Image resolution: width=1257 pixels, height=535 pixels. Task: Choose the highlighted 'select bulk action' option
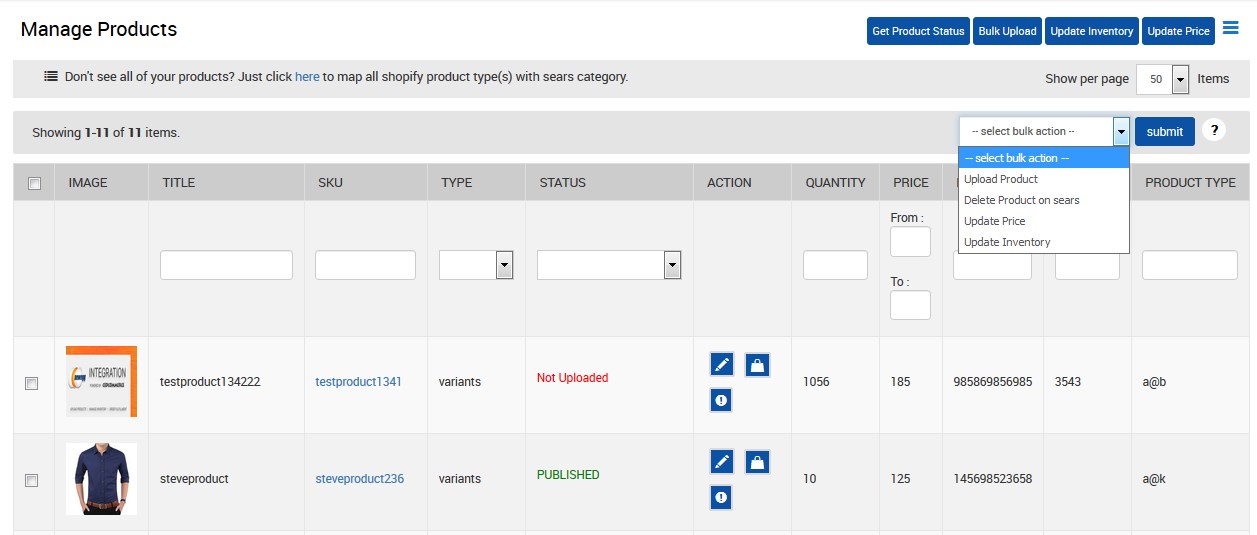(1044, 158)
